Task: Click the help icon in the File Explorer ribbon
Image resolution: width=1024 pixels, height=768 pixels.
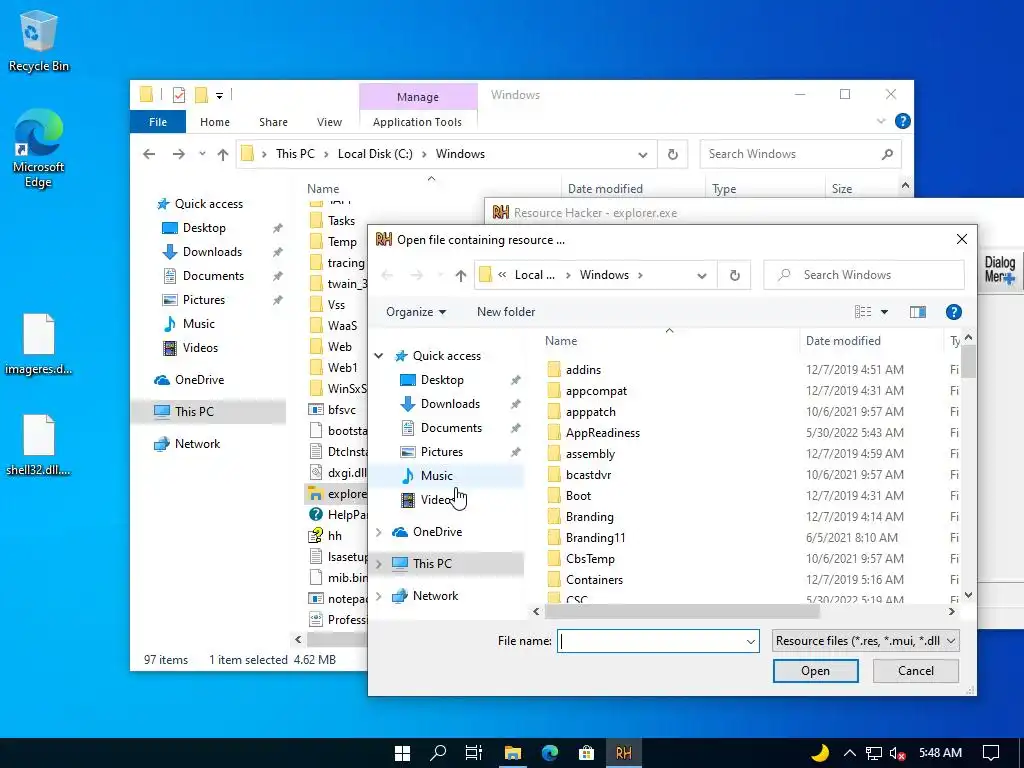Action: (x=903, y=121)
